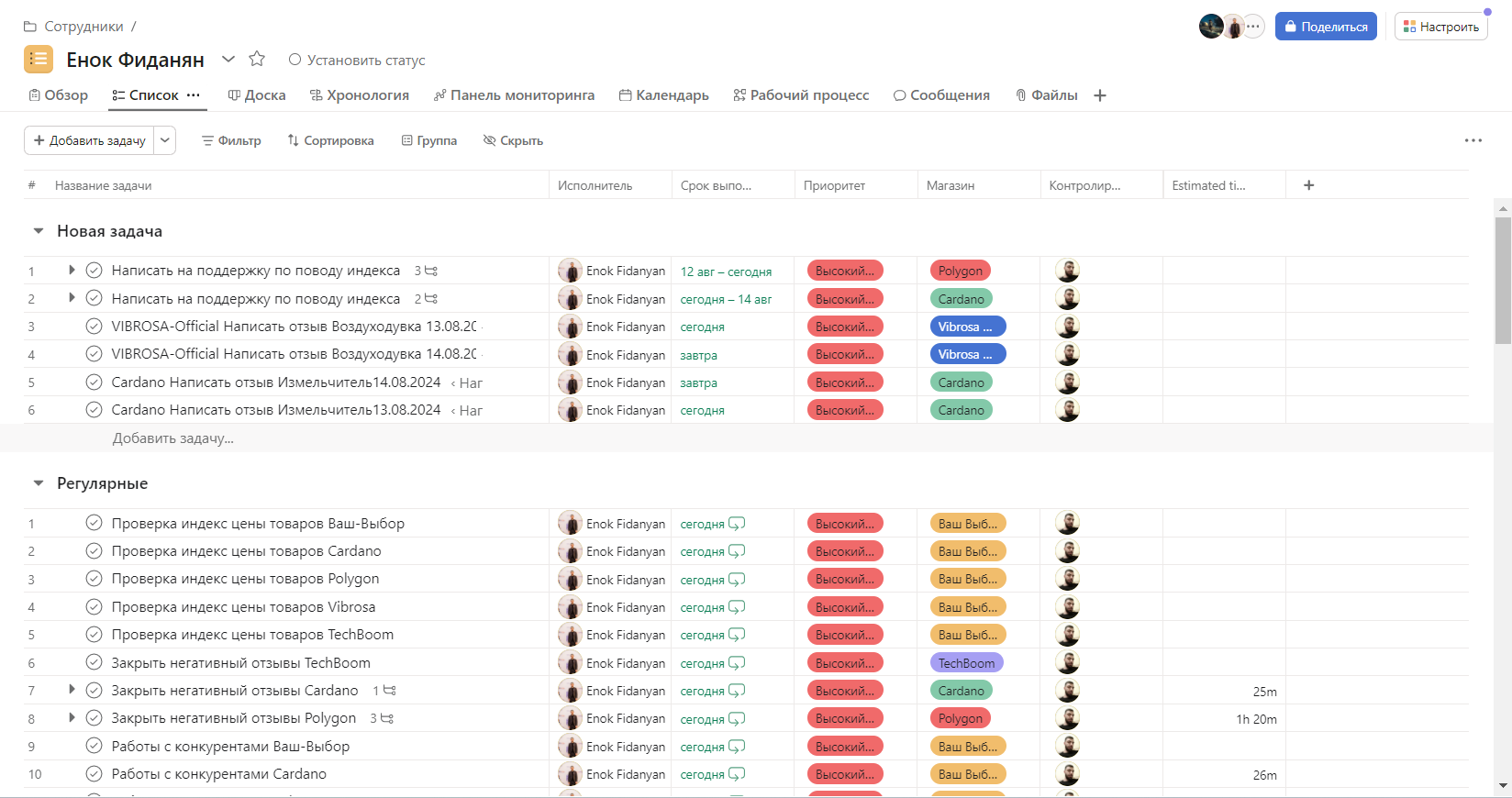Open the Фильтр options
The height and width of the screenshot is (798, 1512).
tap(231, 140)
